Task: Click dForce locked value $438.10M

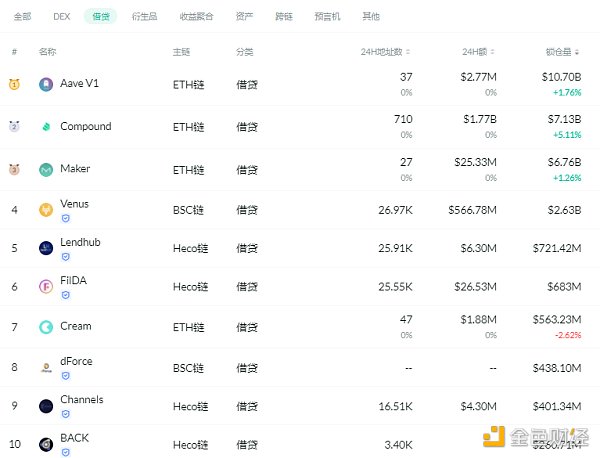Action: click(x=557, y=368)
